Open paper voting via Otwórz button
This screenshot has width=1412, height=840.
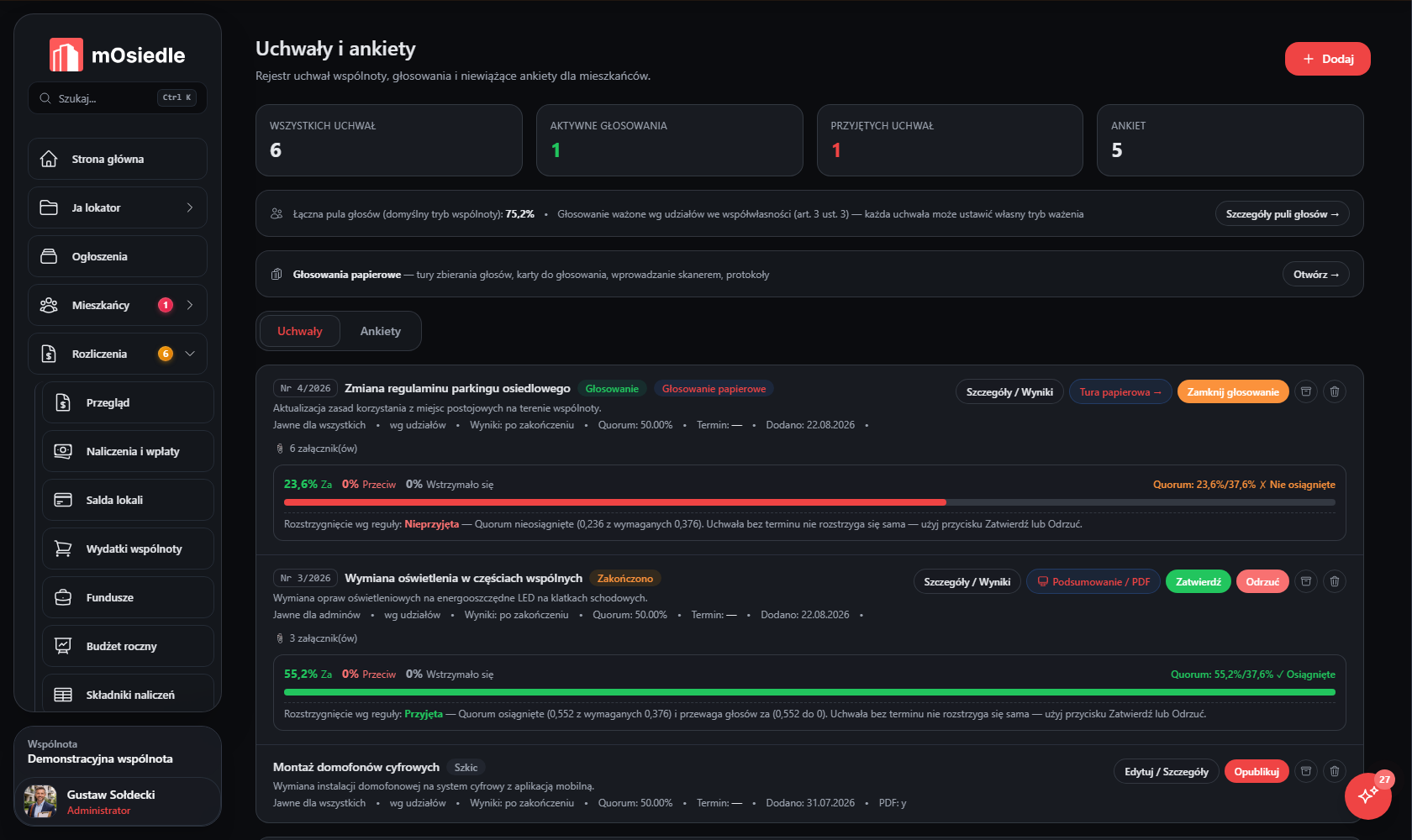coord(1316,275)
